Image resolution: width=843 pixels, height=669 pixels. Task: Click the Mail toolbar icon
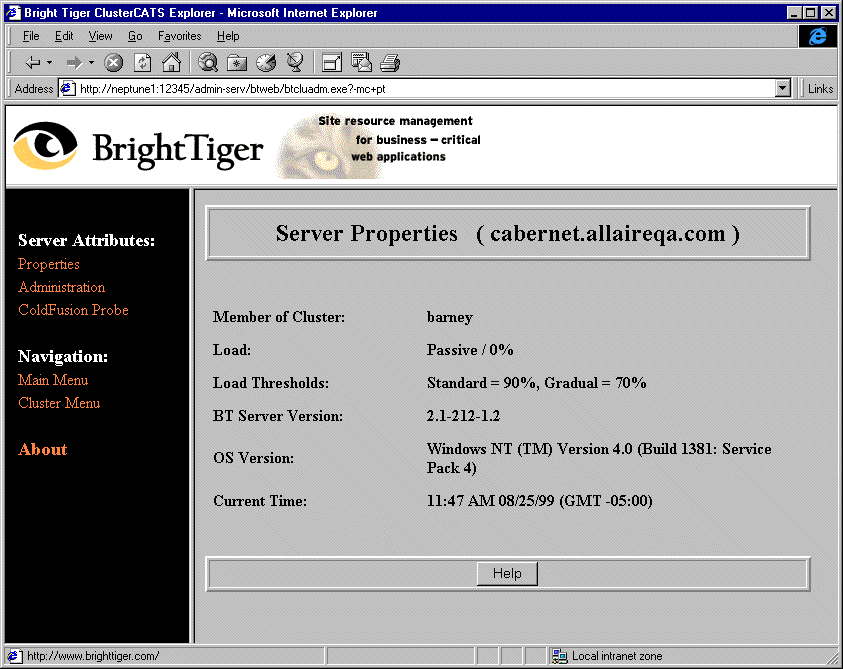pos(361,62)
